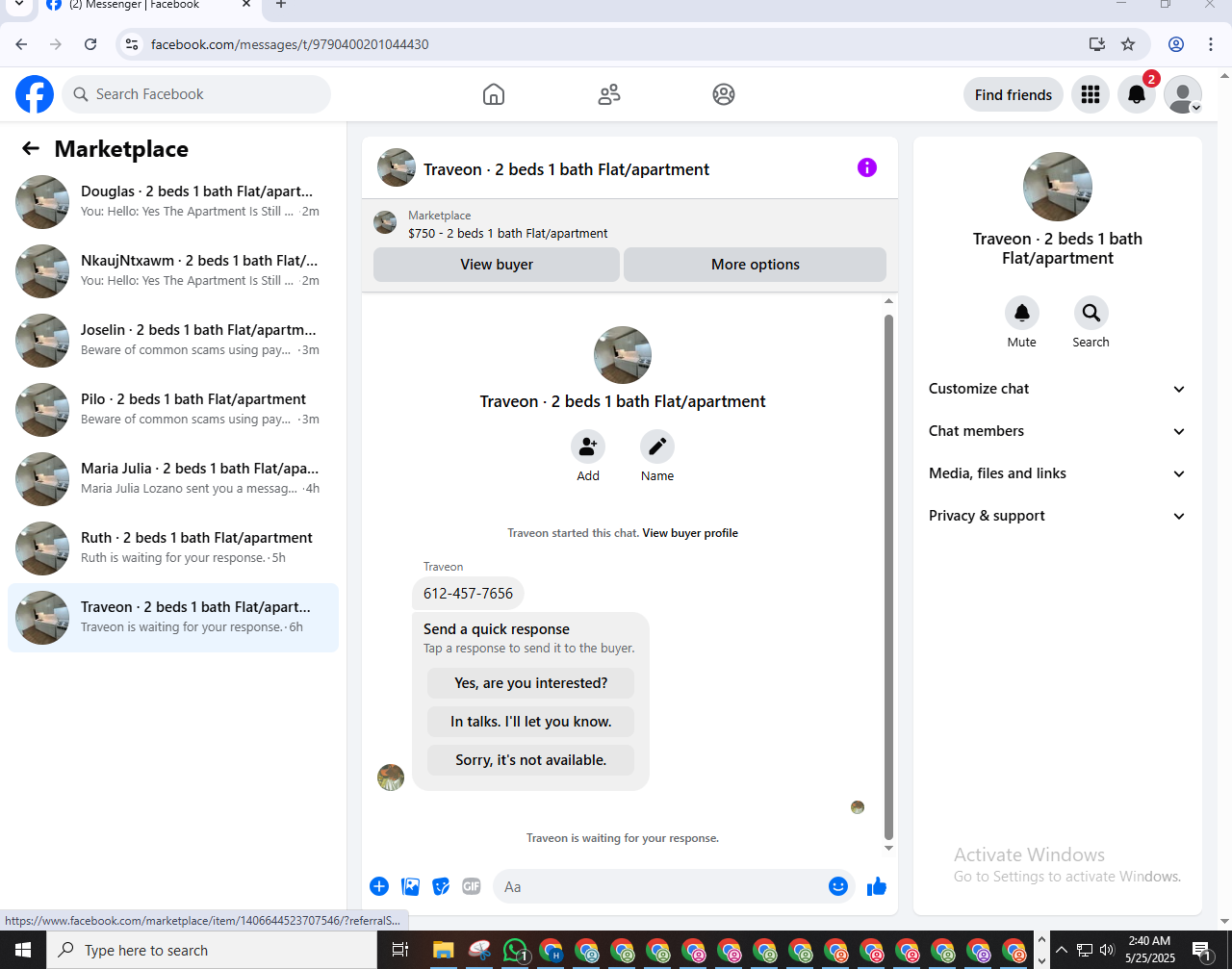1232x969 pixels.
Task: Open File Explorer from the taskbar
Action: 443,950
